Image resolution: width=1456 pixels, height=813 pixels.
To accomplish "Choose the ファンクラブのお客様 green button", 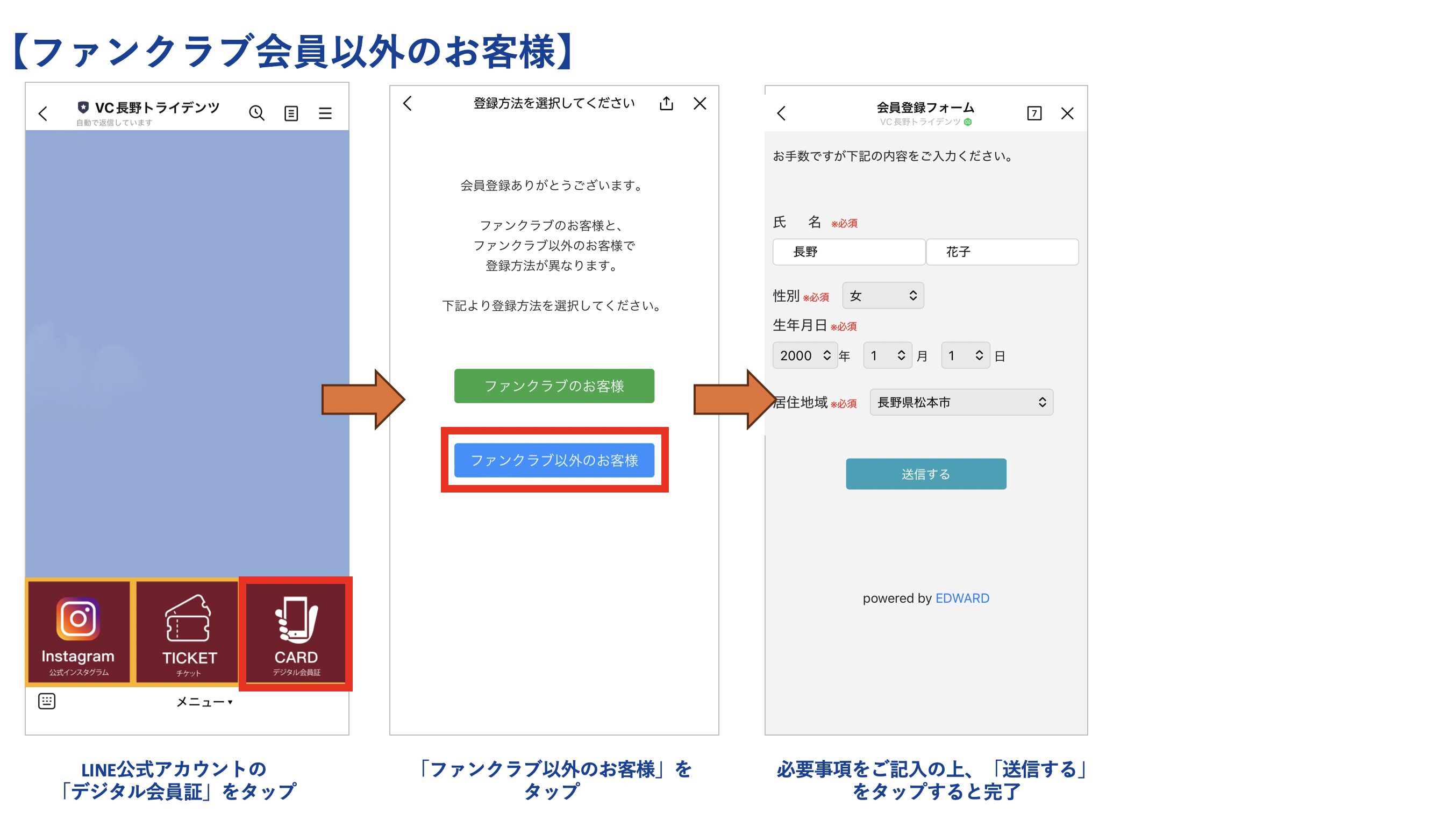I will click(554, 386).
